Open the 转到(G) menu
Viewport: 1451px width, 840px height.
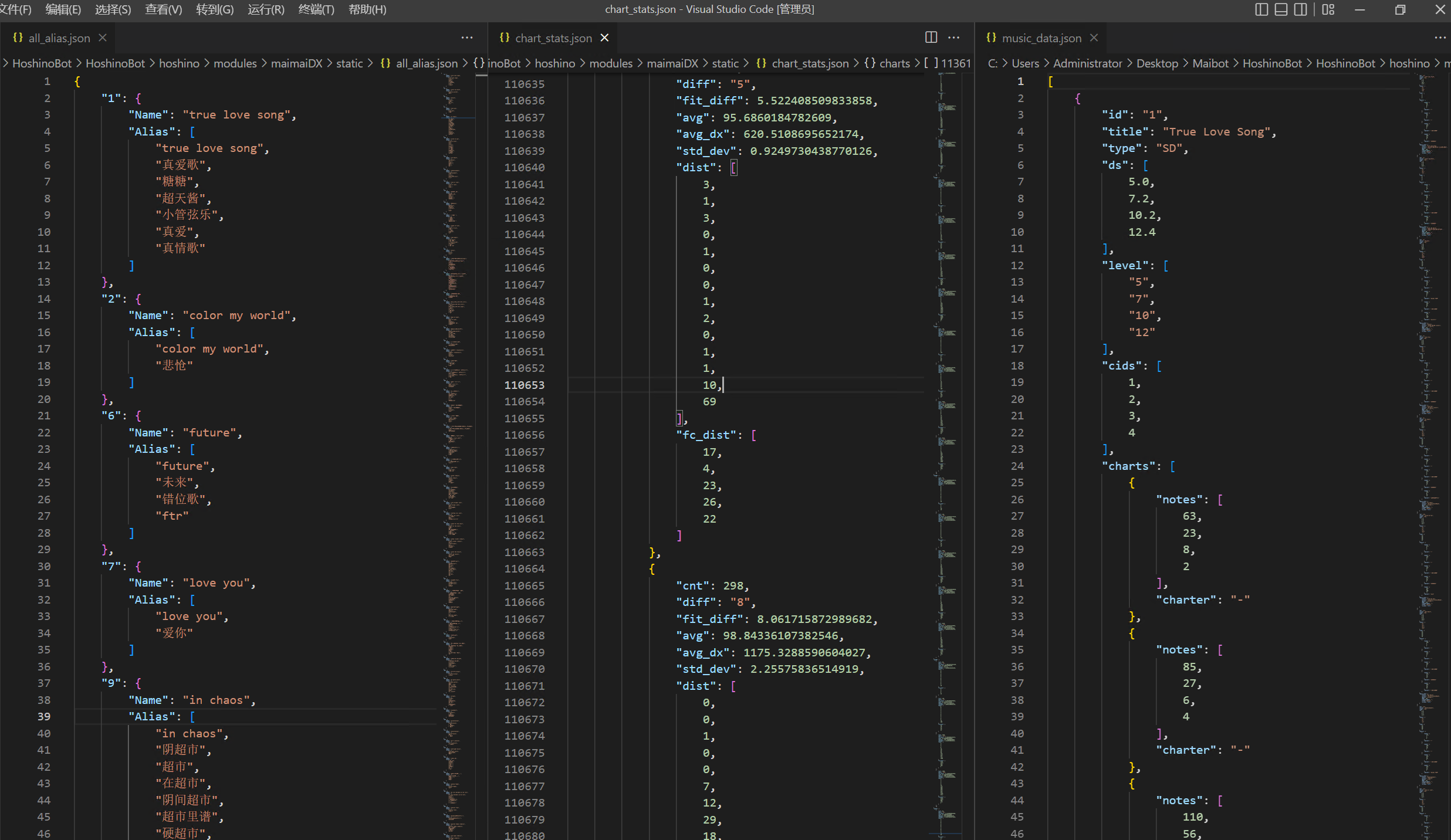coord(215,9)
